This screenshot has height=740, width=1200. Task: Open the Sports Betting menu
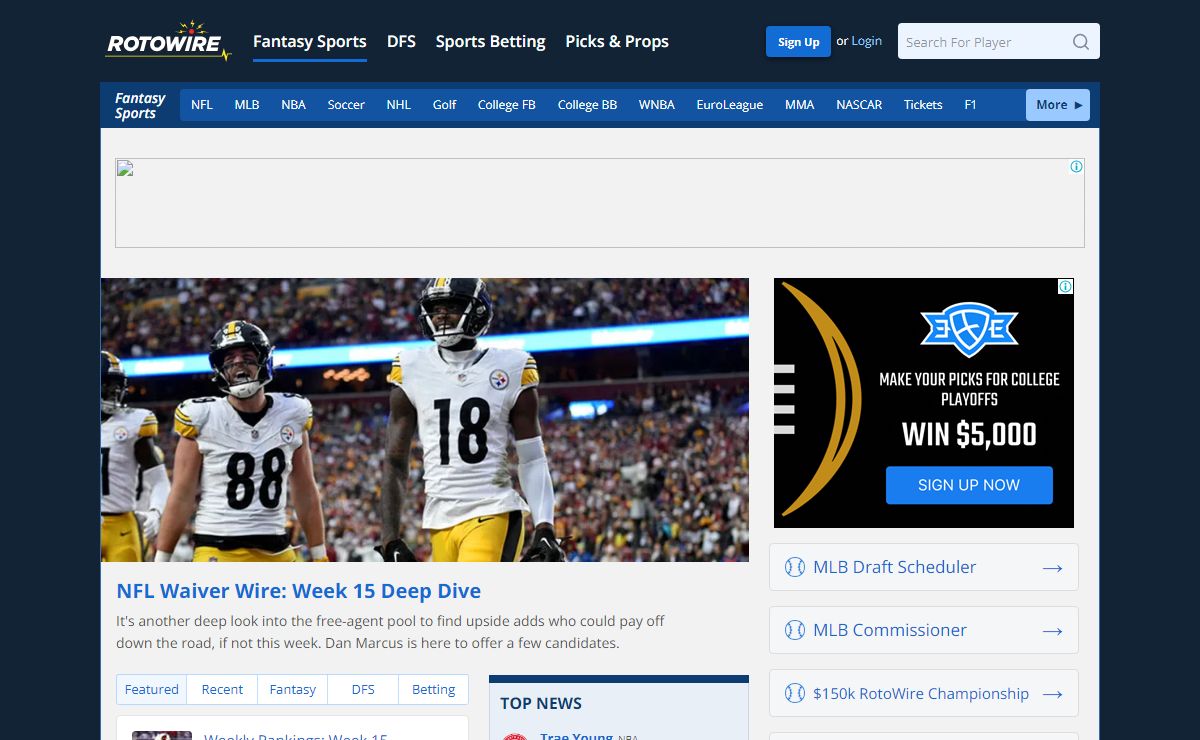click(490, 42)
